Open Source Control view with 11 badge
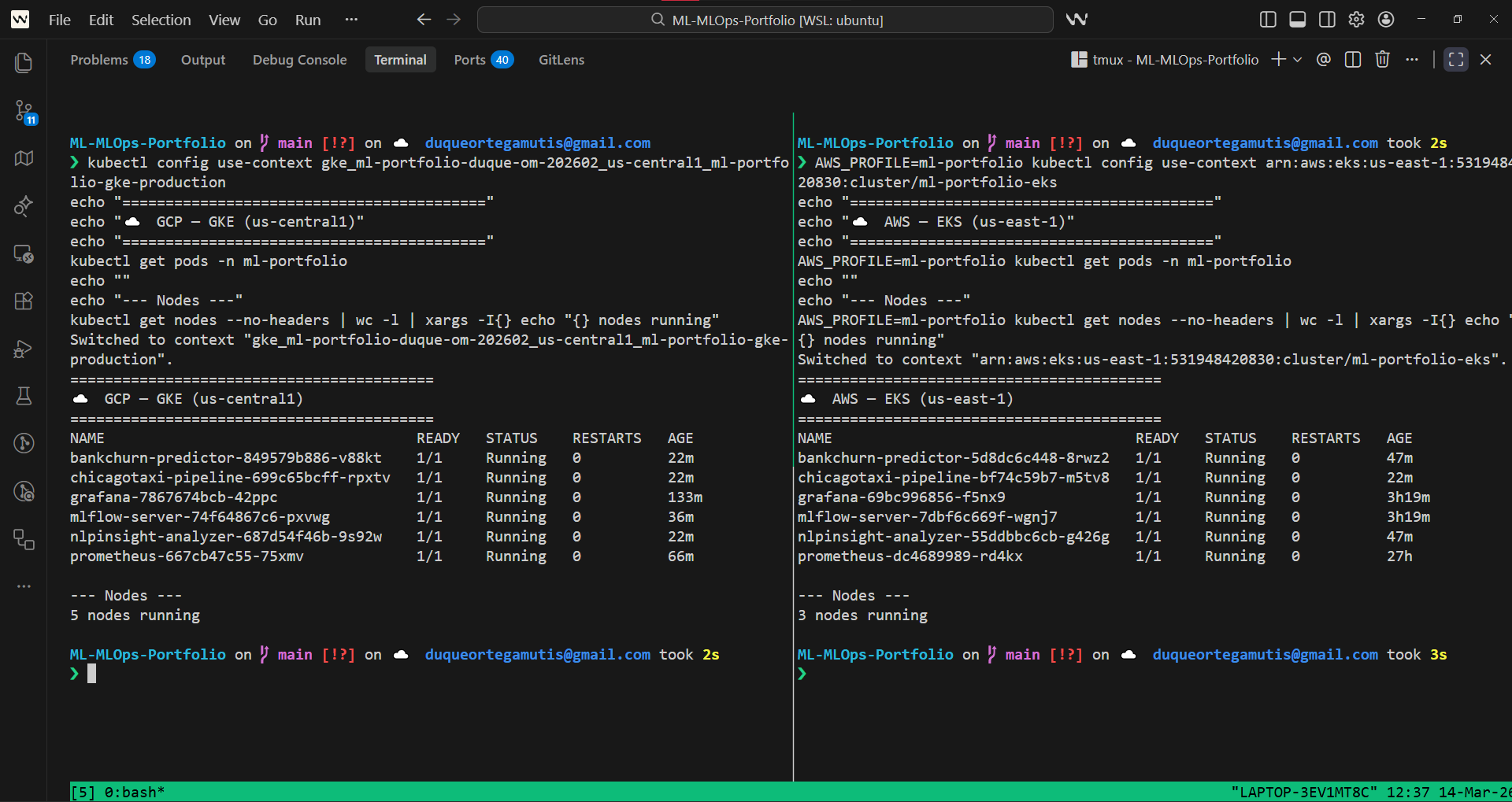Screen dimensions: 1512x802 click(24, 111)
